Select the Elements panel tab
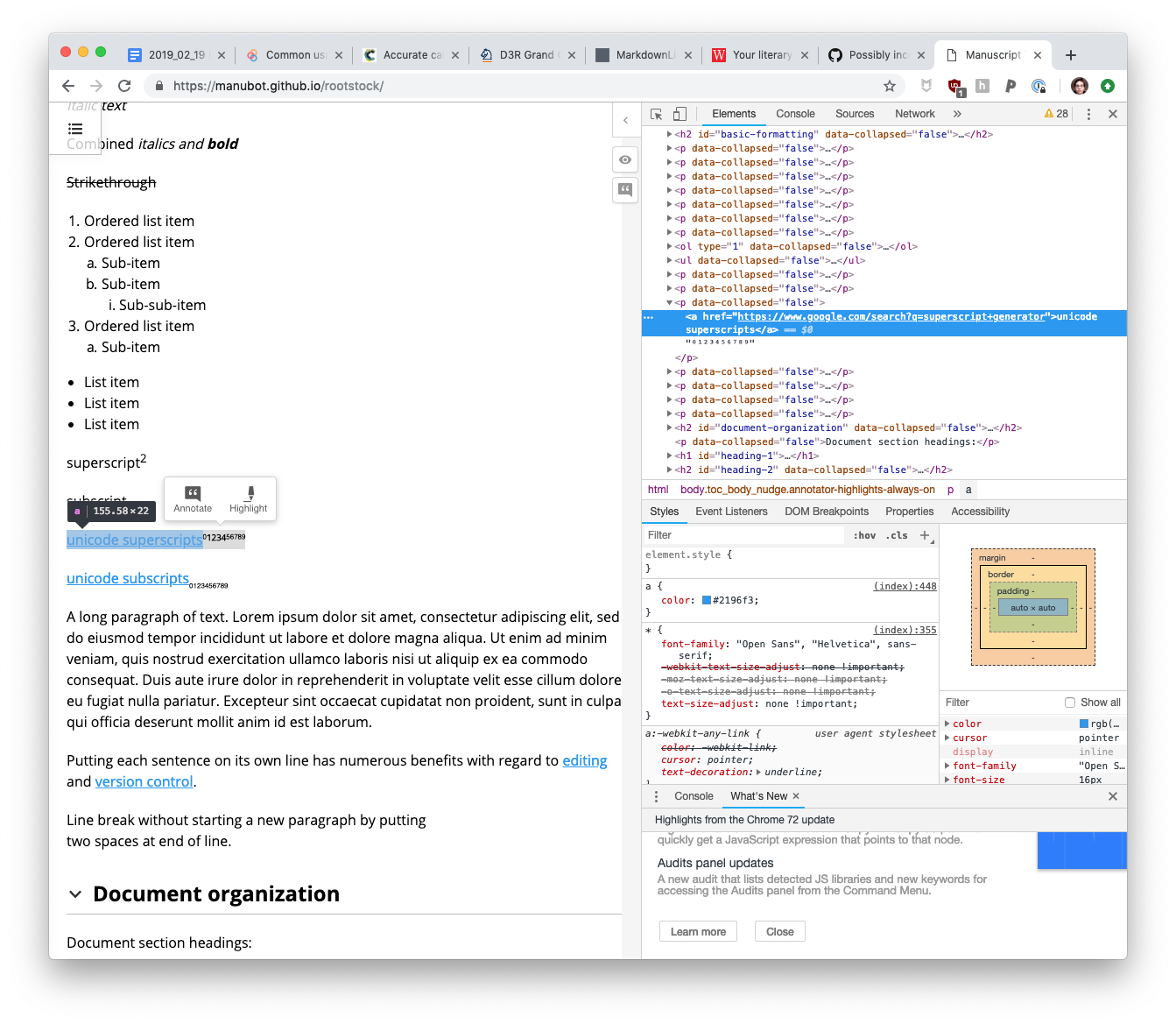The width and height of the screenshot is (1176, 1024). (734, 114)
